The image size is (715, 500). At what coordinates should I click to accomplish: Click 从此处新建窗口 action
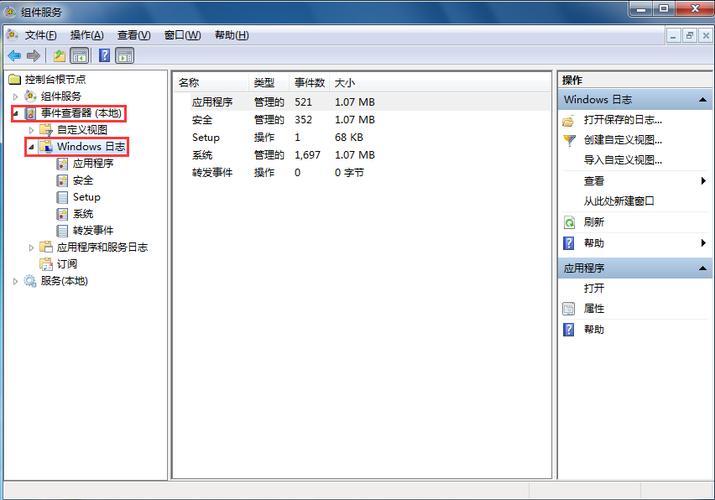click(619, 201)
